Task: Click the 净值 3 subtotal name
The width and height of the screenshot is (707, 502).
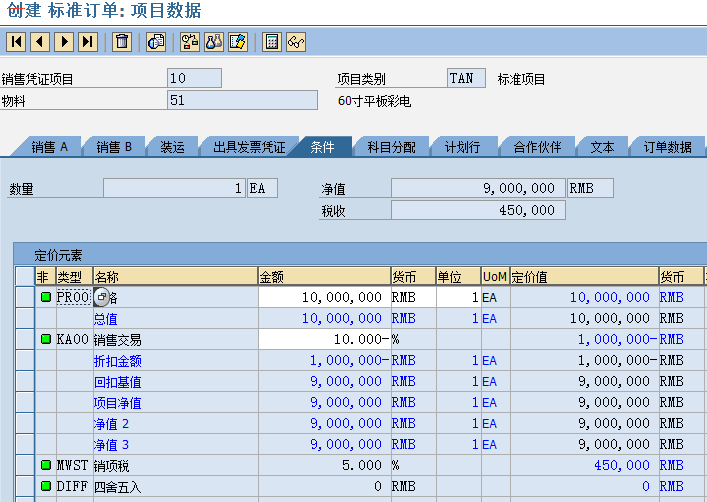Action: click(111, 444)
